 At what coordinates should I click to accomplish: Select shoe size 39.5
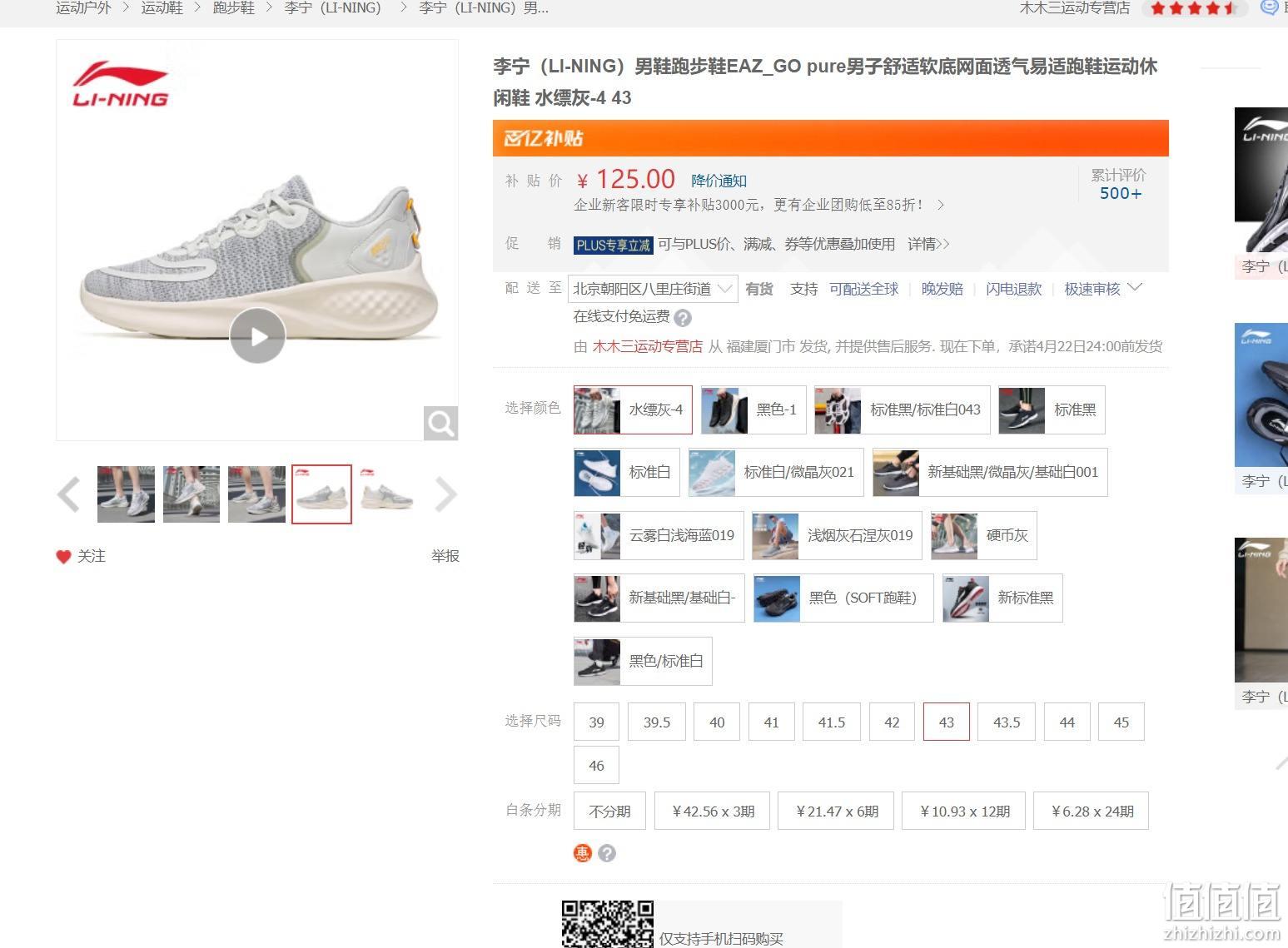click(x=657, y=722)
